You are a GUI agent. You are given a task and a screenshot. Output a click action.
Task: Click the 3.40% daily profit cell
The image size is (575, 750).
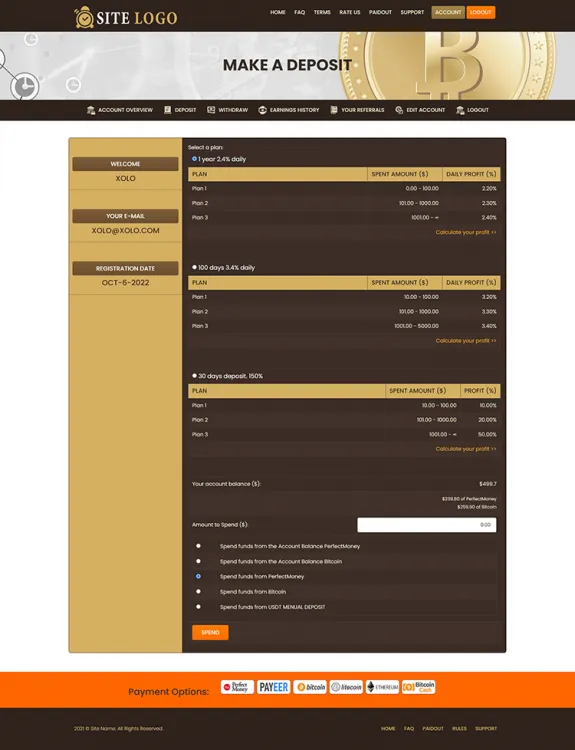489,326
